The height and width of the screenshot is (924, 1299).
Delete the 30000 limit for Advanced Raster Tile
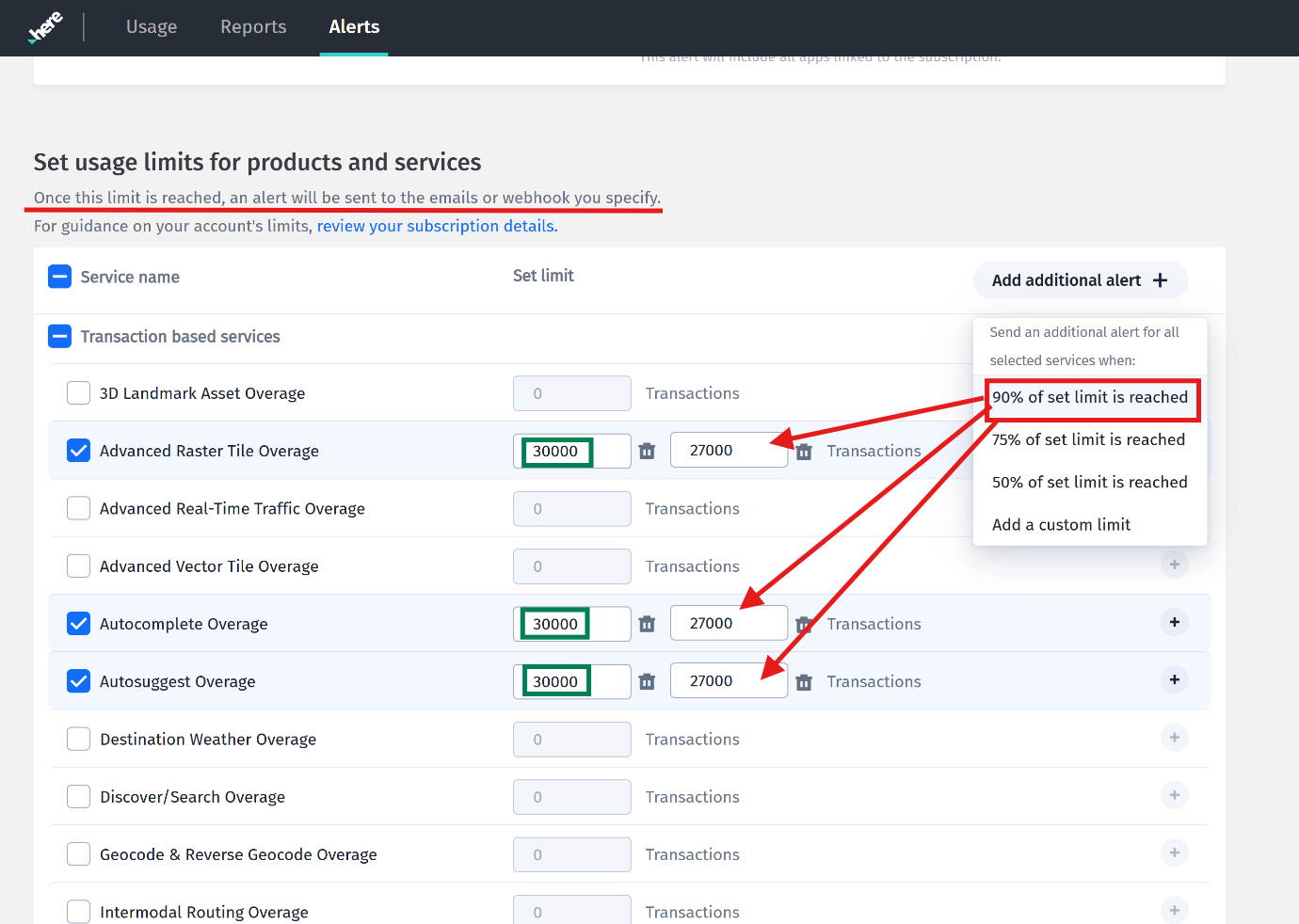pyautogui.click(x=647, y=452)
